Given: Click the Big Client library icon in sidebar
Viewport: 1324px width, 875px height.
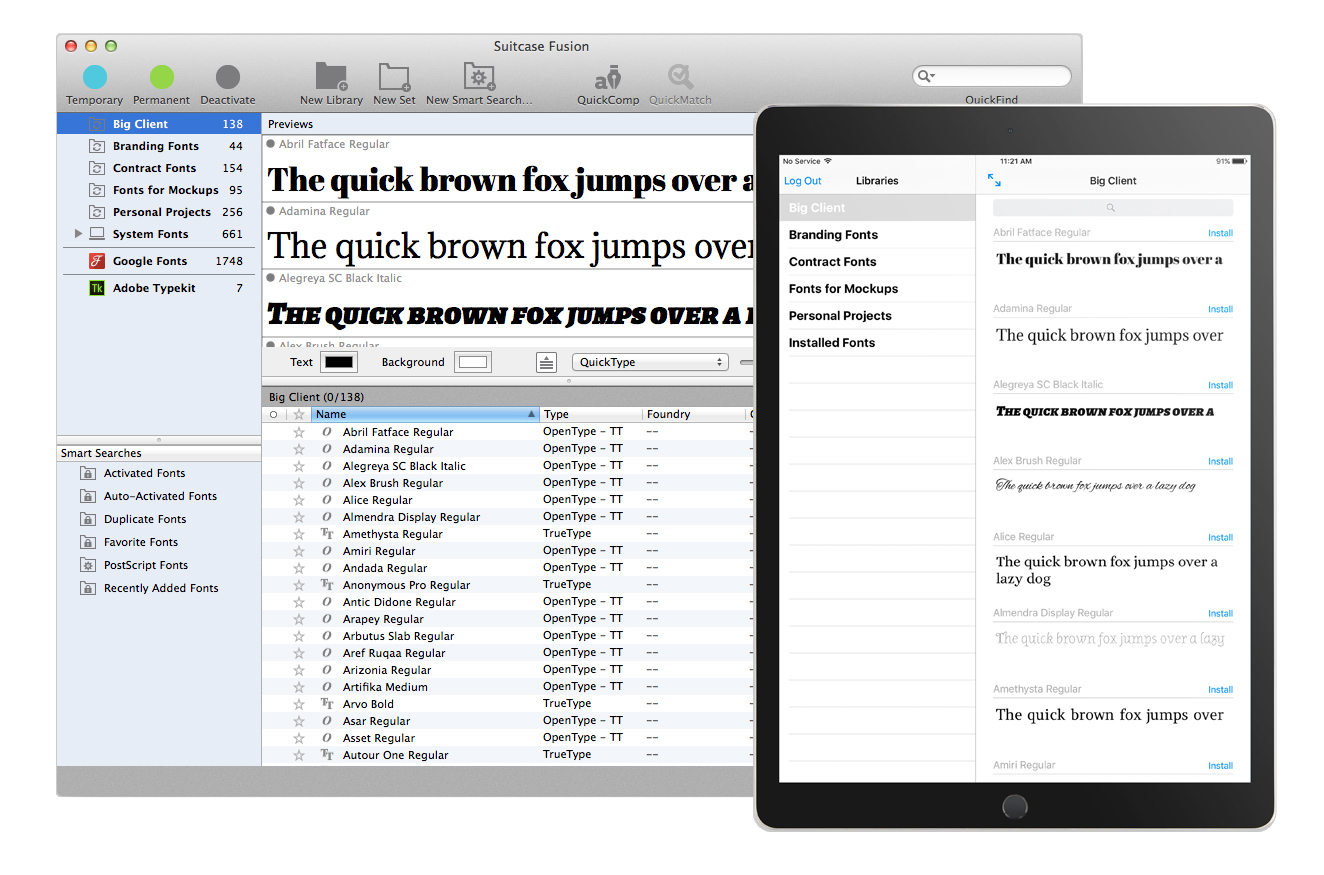Looking at the screenshot, I should pos(97,124).
